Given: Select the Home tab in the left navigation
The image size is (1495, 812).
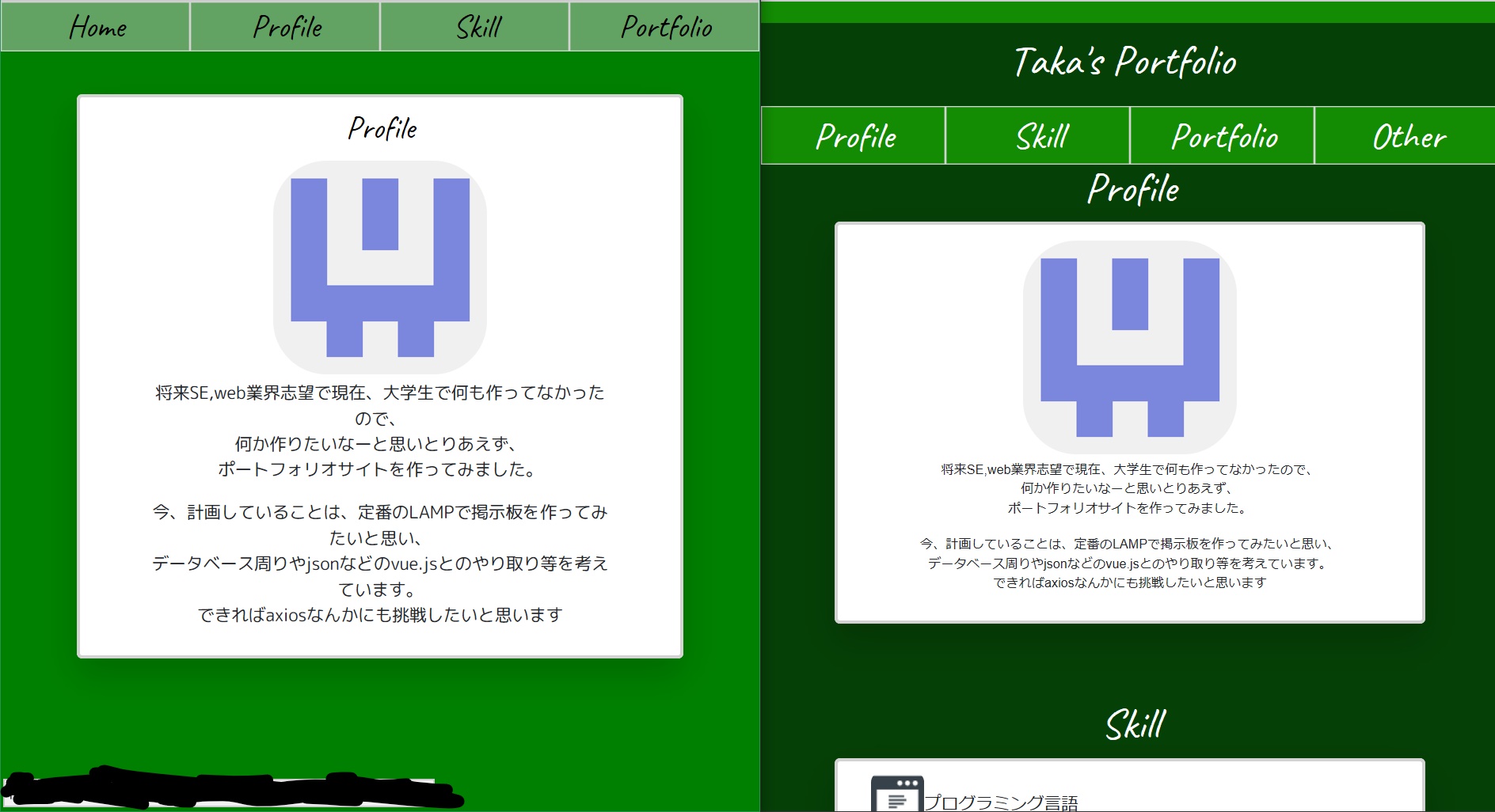Looking at the screenshot, I should [x=96, y=27].
